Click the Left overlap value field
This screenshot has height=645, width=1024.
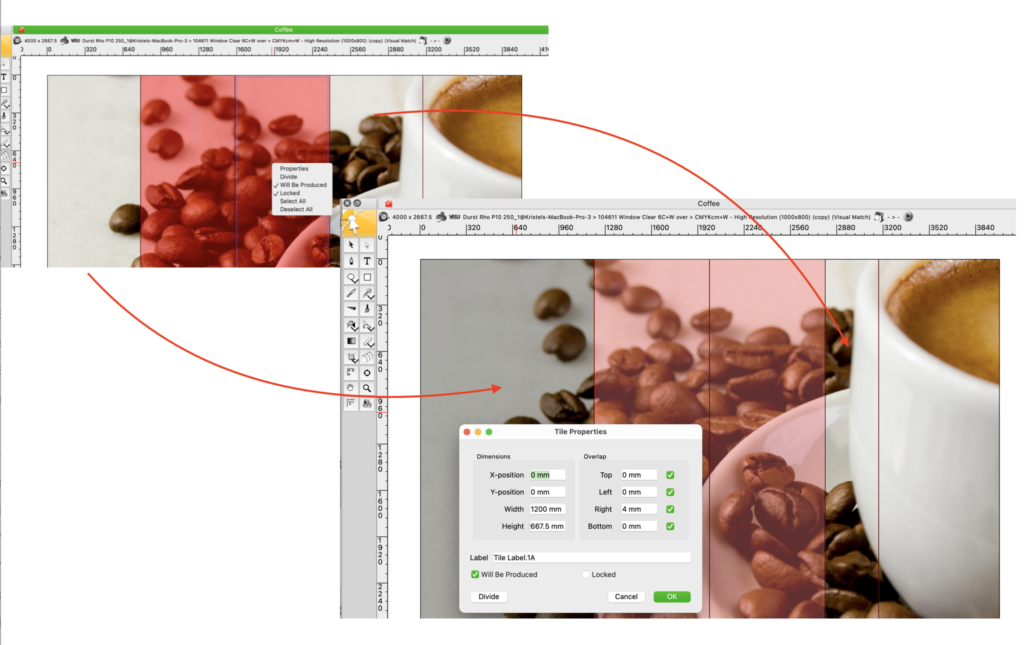(638, 492)
